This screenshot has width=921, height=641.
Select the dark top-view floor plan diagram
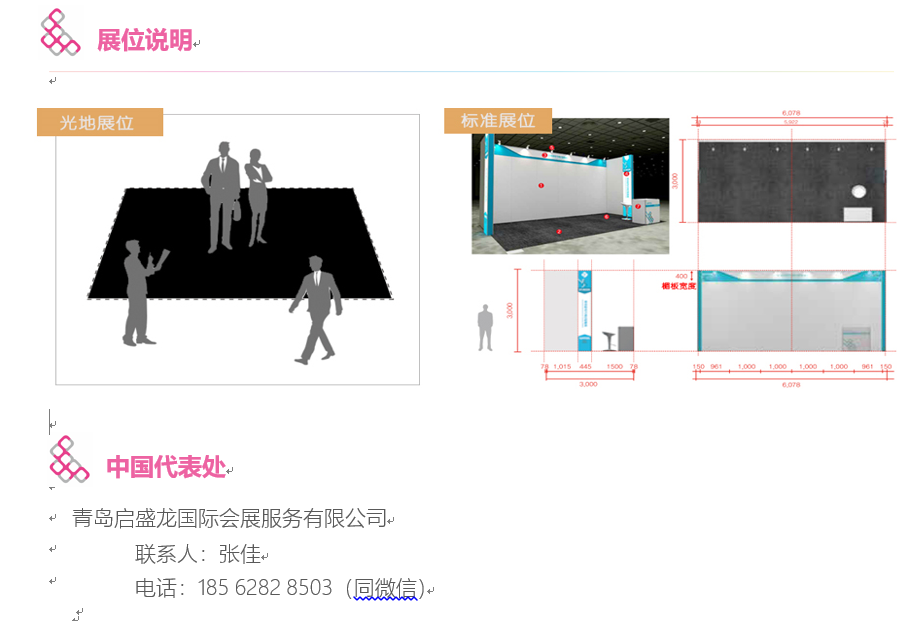pyautogui.click(x=791, y=180)
